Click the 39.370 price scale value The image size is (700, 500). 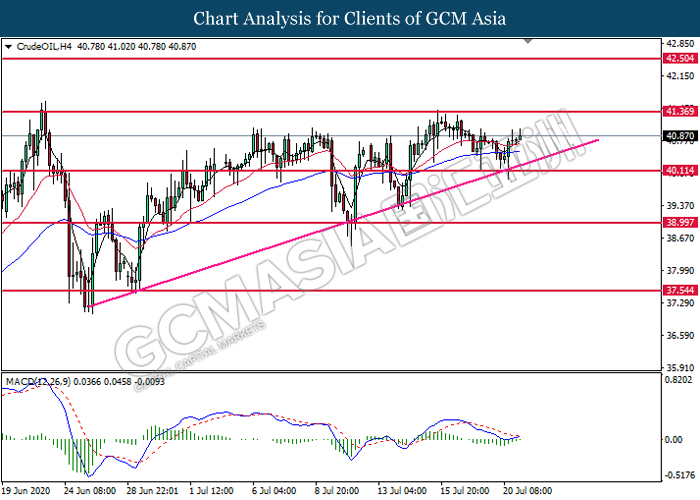tap(680, 206)
